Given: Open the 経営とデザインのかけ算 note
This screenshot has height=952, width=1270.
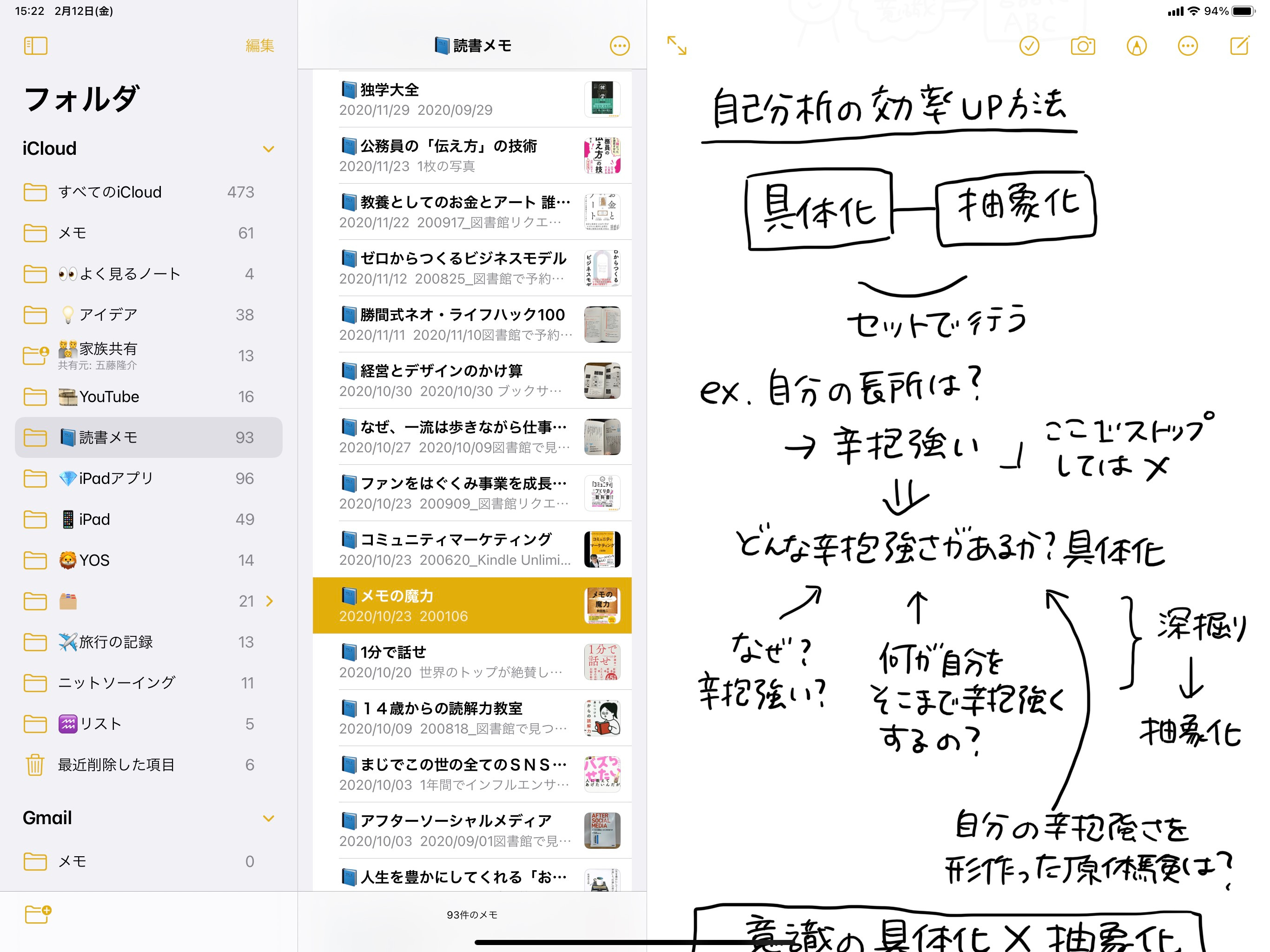Looking at the screenshot, I should point(472,381).
